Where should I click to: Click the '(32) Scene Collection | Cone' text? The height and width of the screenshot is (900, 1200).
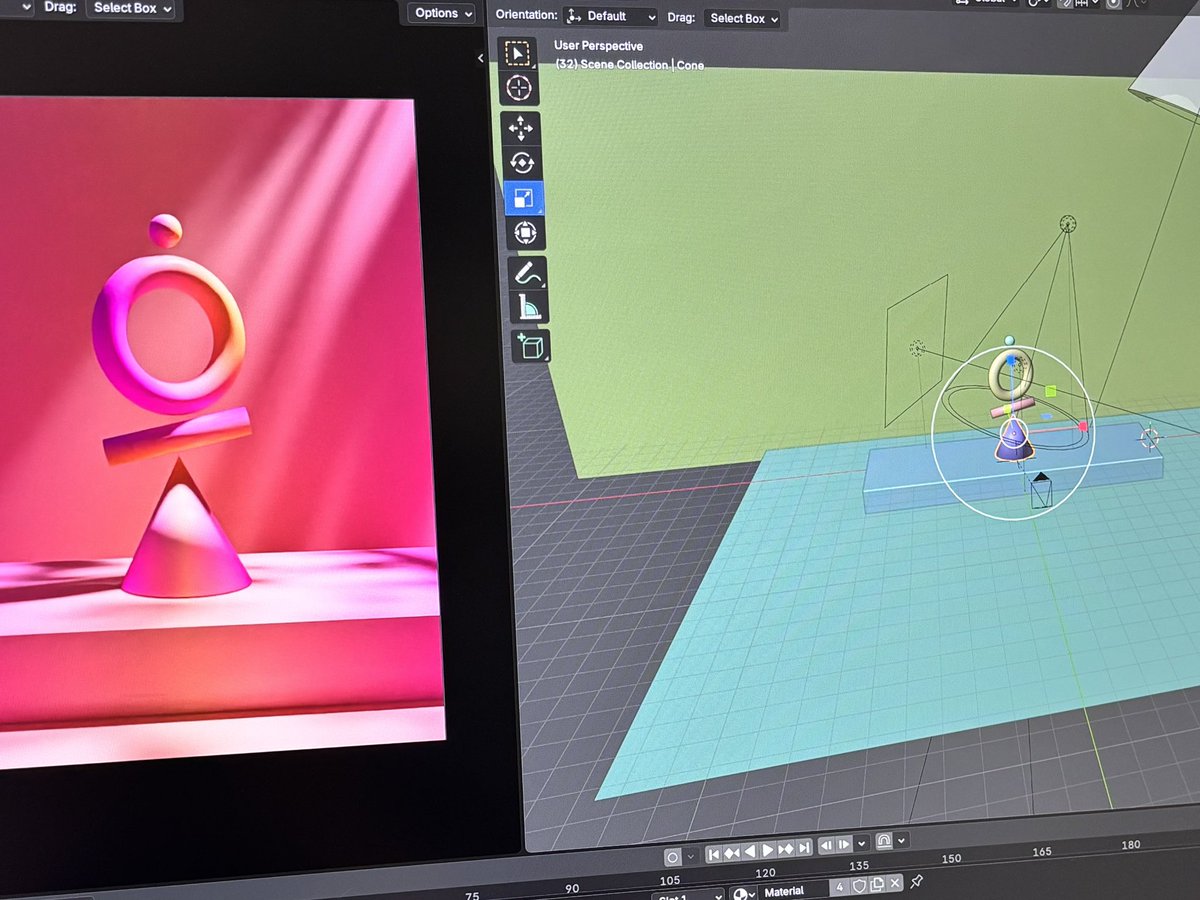[629, 64]
